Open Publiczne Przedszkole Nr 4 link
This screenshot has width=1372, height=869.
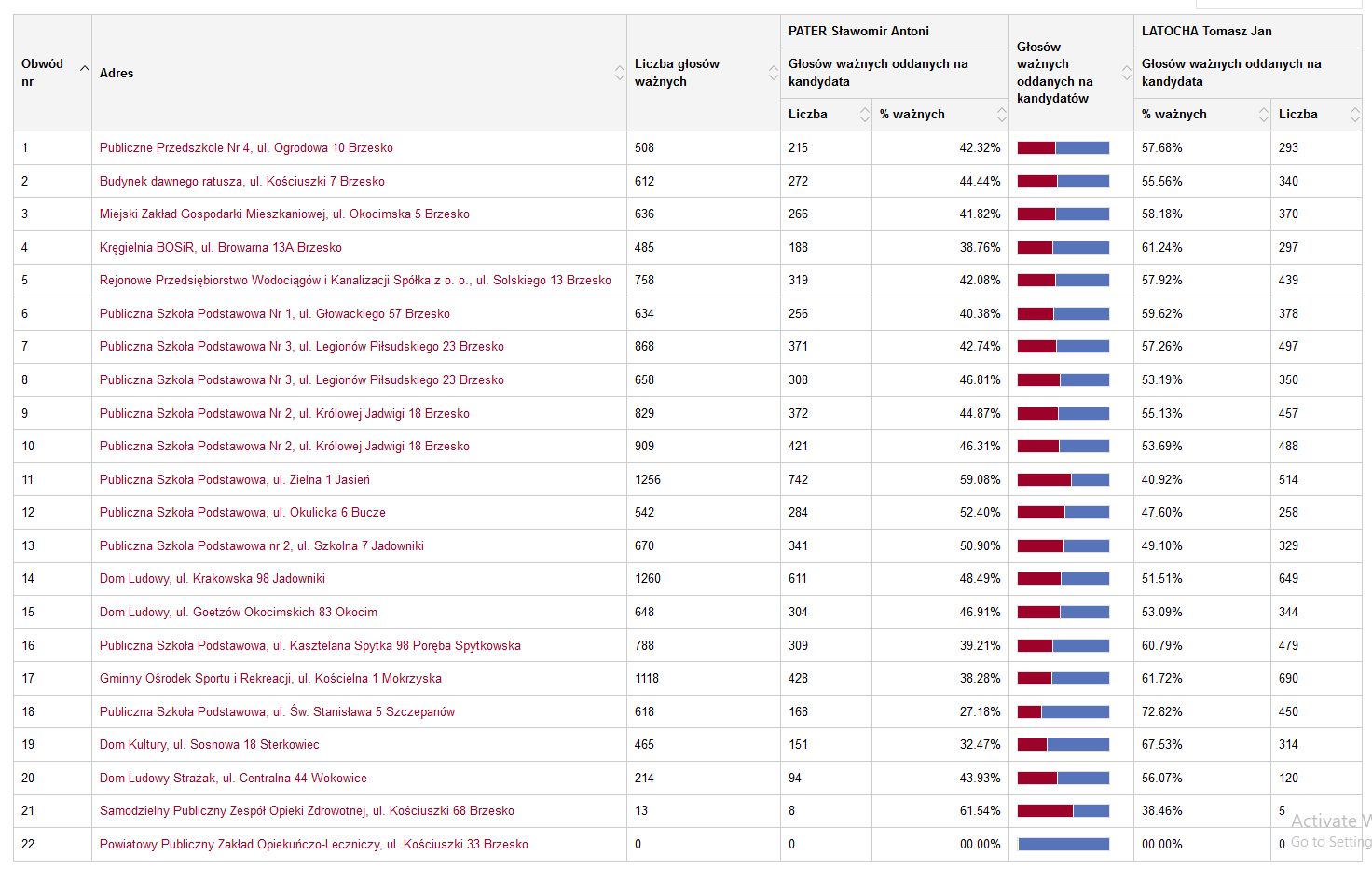(x=246, y=148)
